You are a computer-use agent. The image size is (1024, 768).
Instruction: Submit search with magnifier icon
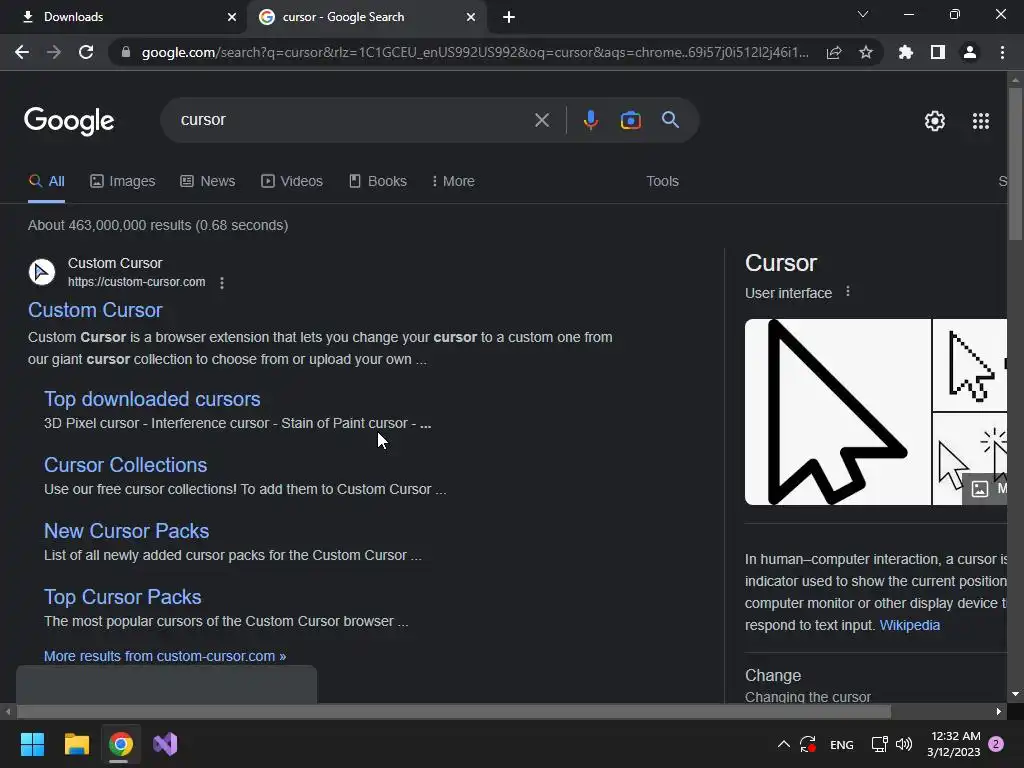point(671,120)
